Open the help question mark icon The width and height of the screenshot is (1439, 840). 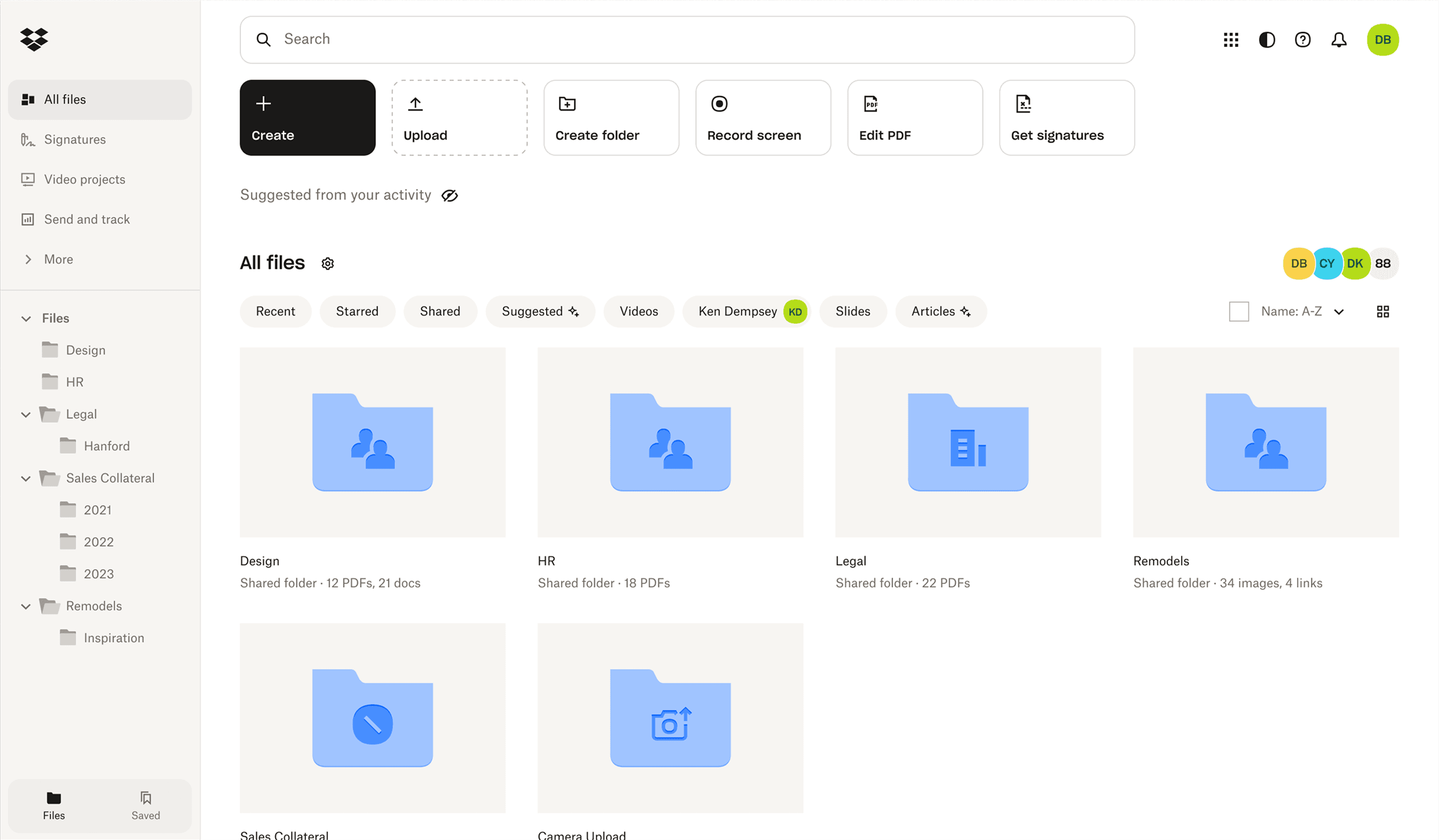coord(1302,40)
